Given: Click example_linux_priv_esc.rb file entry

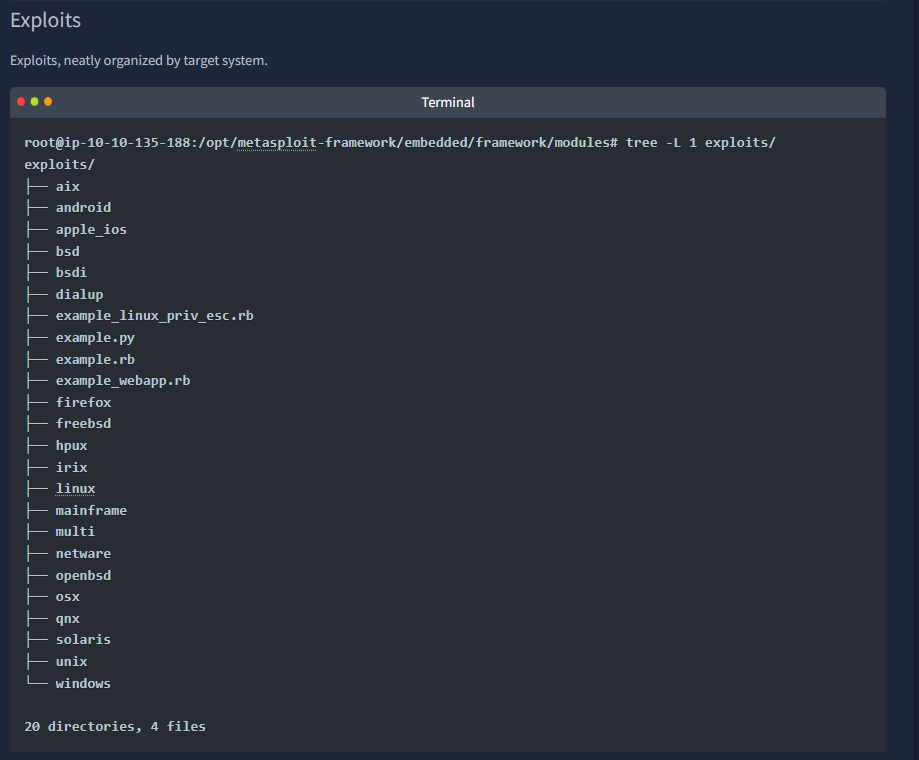Looking at the screenshot, I should click(x=155, y=316).
